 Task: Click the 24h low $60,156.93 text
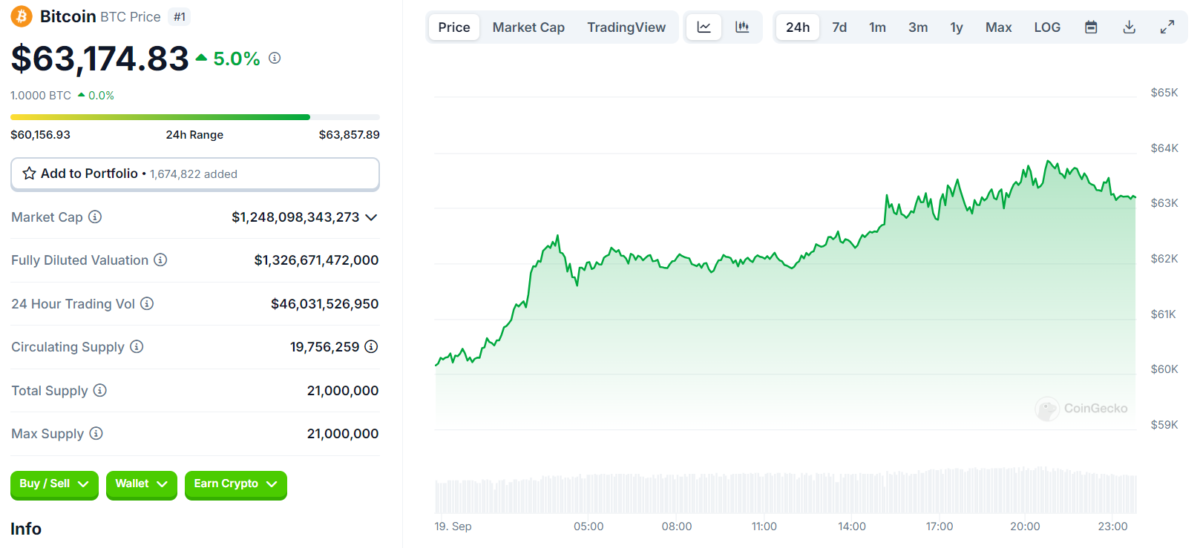point(41,134)
